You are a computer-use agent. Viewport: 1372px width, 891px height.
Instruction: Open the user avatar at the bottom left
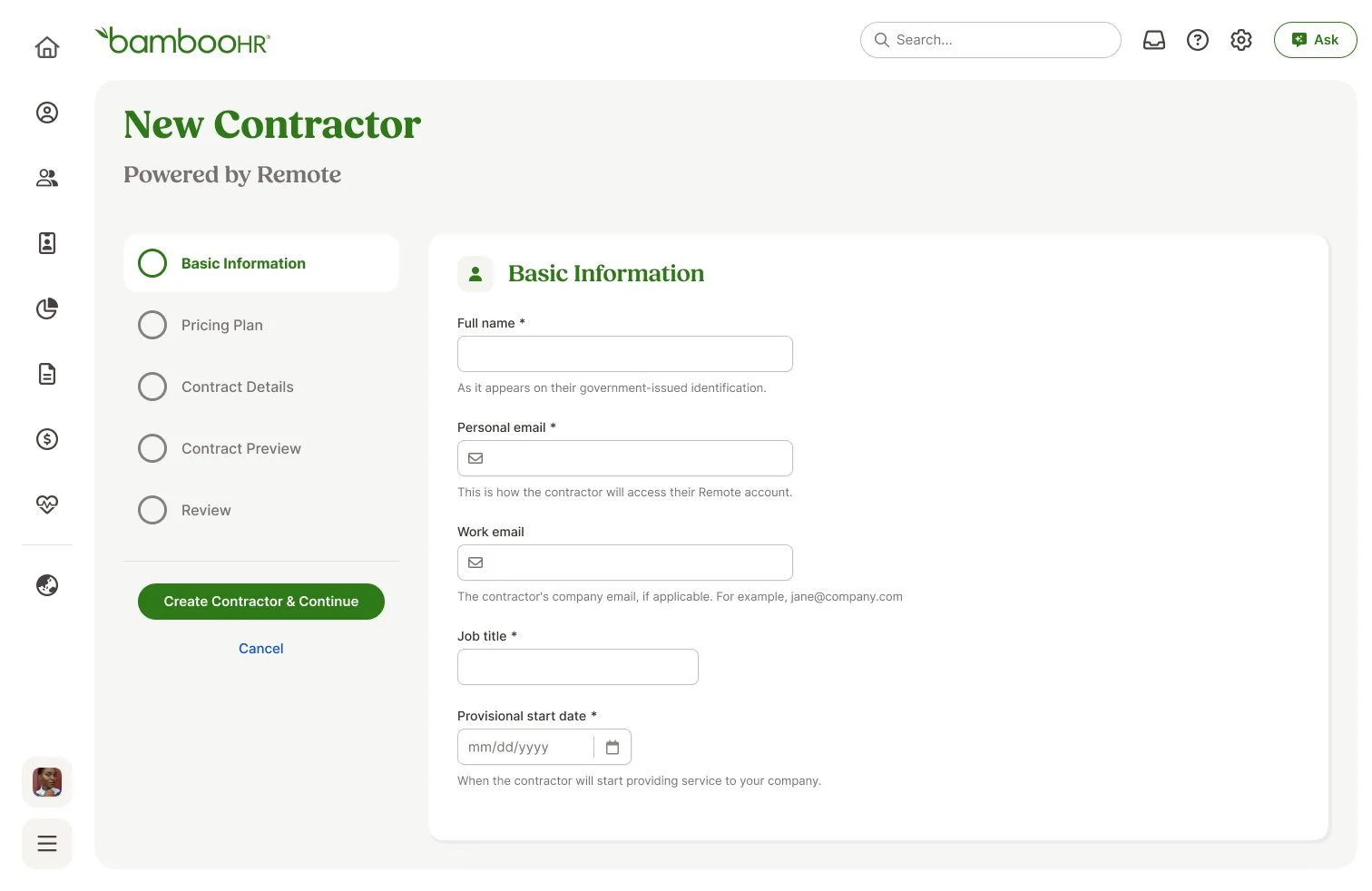pos(47,782)
